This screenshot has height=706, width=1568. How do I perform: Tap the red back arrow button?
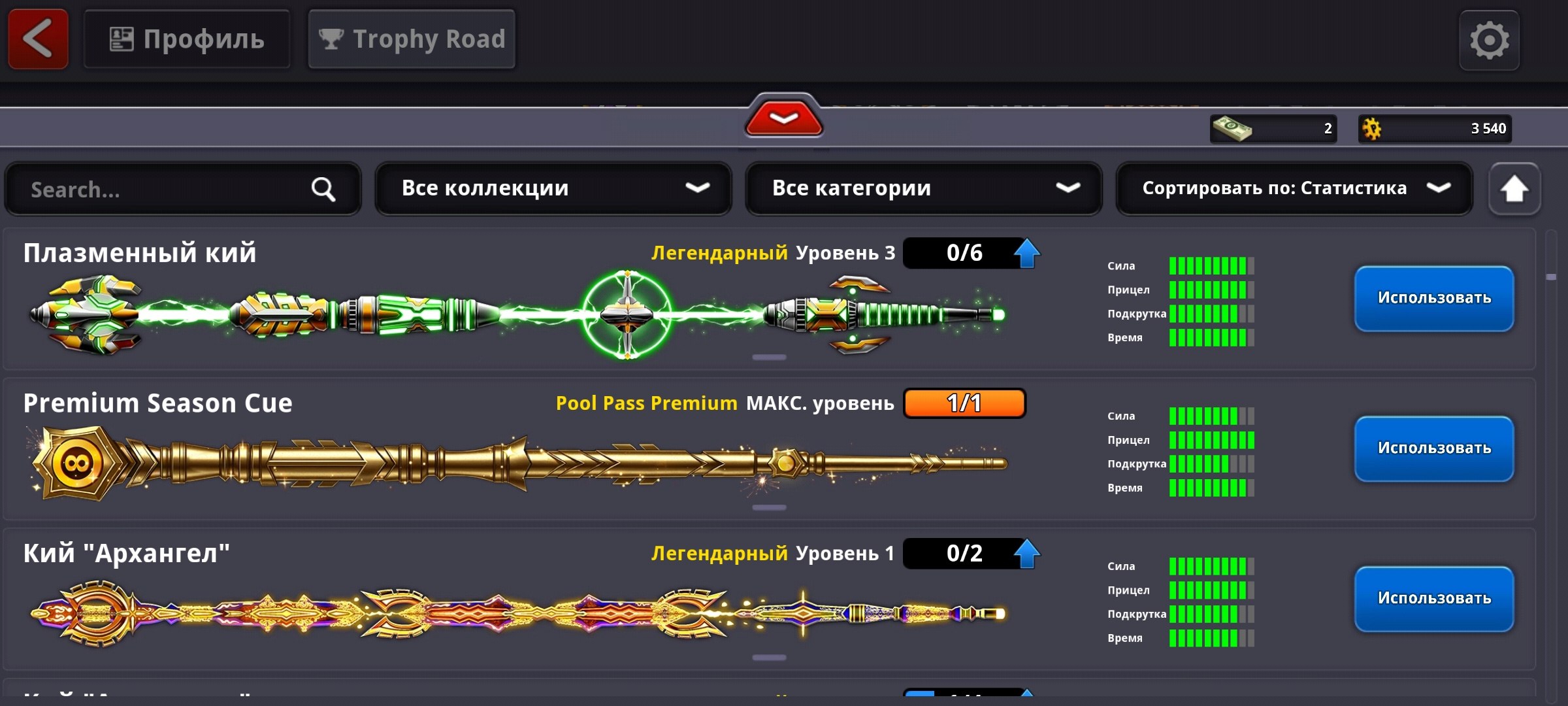point(38,39)
